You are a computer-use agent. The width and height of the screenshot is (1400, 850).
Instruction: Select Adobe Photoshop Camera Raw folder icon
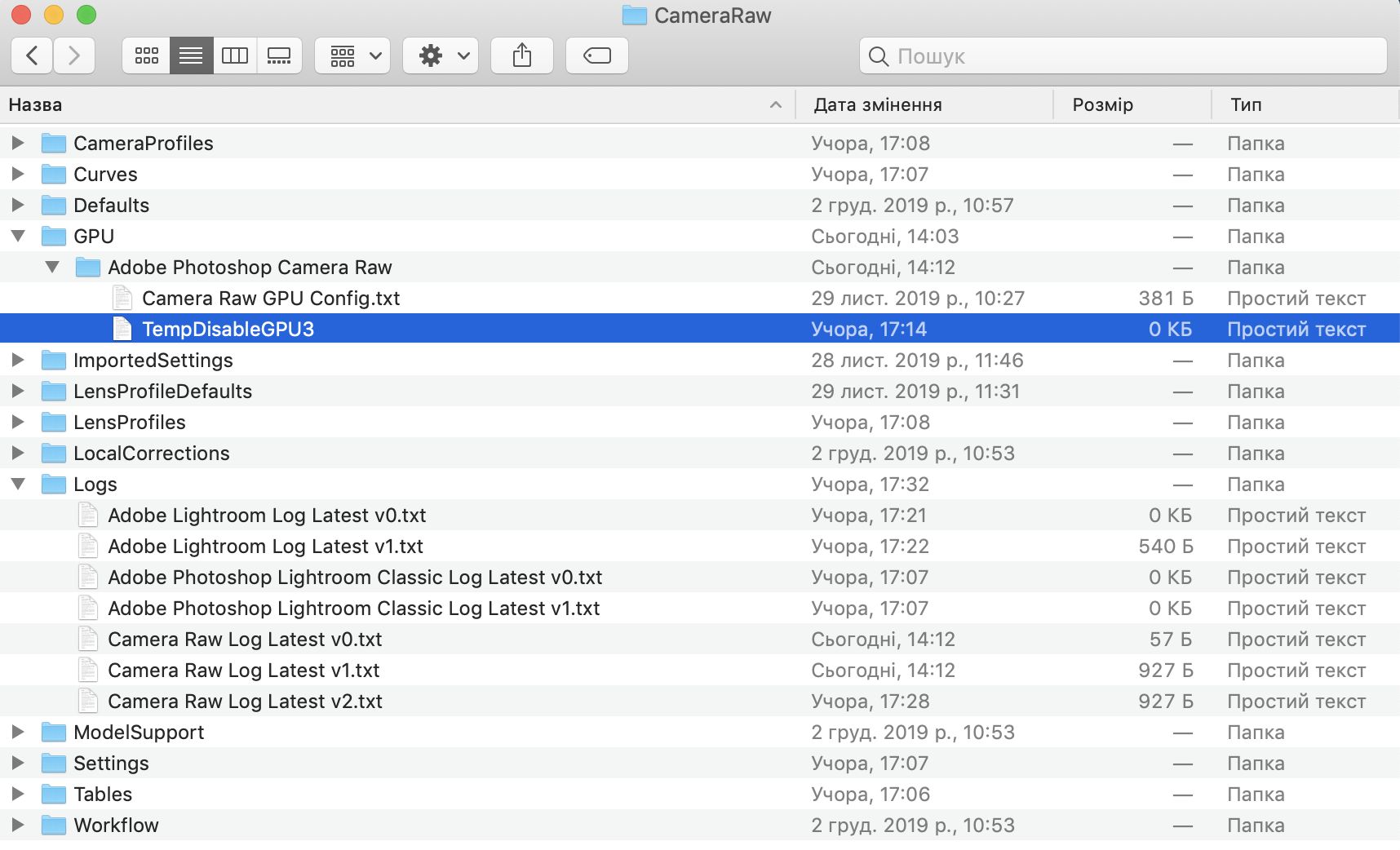88,268
